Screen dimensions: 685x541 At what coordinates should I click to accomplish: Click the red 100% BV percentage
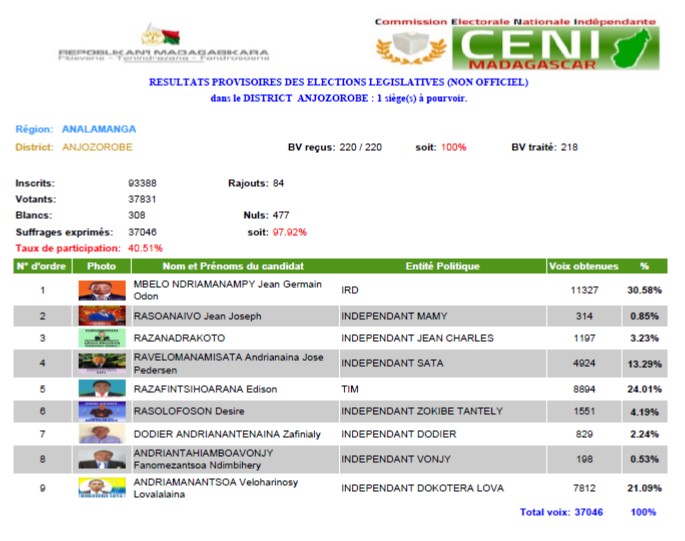click(453, 147)
